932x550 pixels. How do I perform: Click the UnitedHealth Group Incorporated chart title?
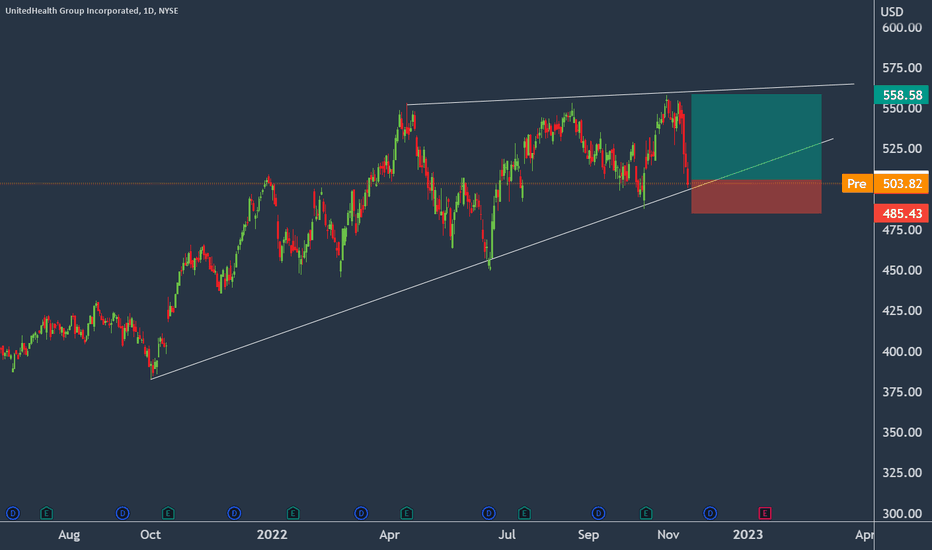coord(92,11)
